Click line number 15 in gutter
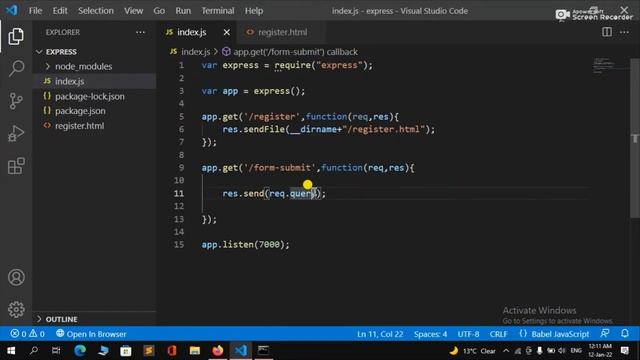 click(179, 244)
